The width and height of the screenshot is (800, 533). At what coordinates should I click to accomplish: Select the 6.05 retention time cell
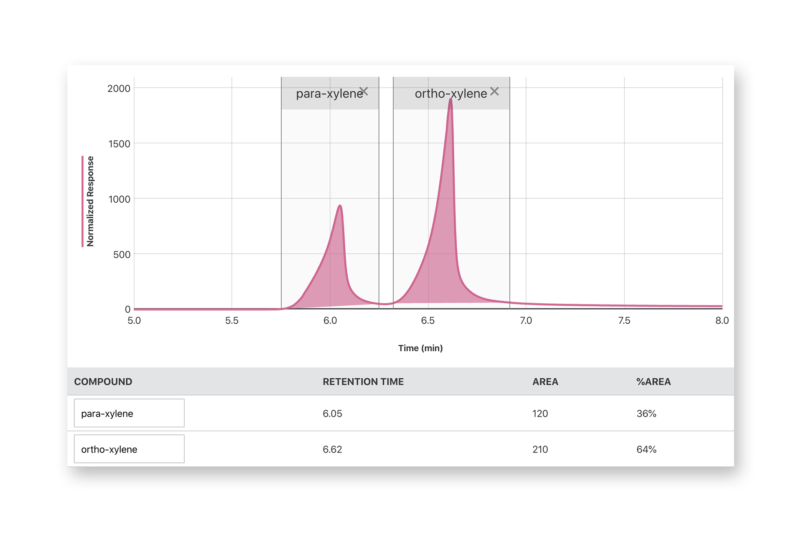333,413
